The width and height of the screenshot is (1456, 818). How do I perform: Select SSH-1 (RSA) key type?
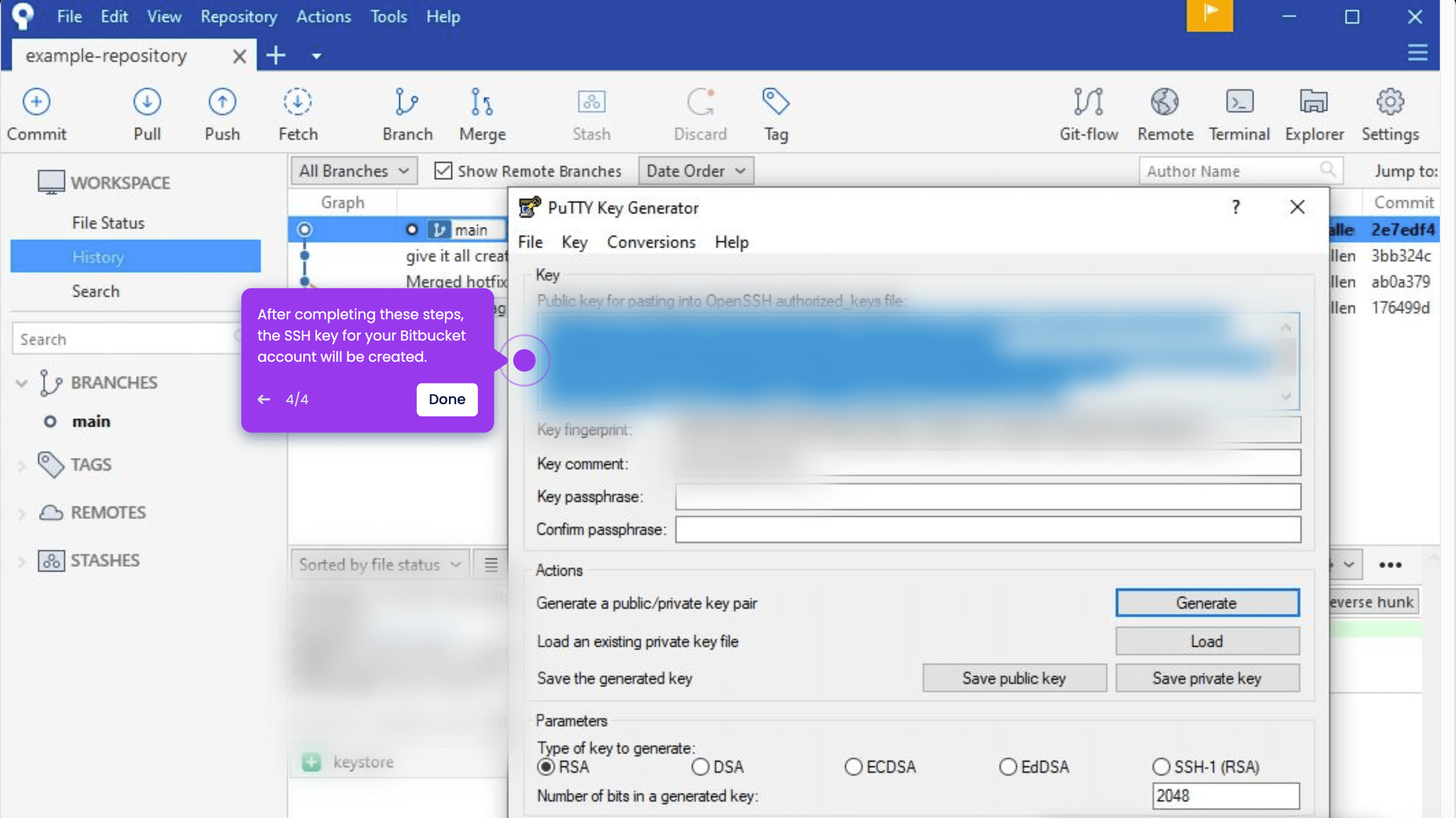(x=1161, y=766)
